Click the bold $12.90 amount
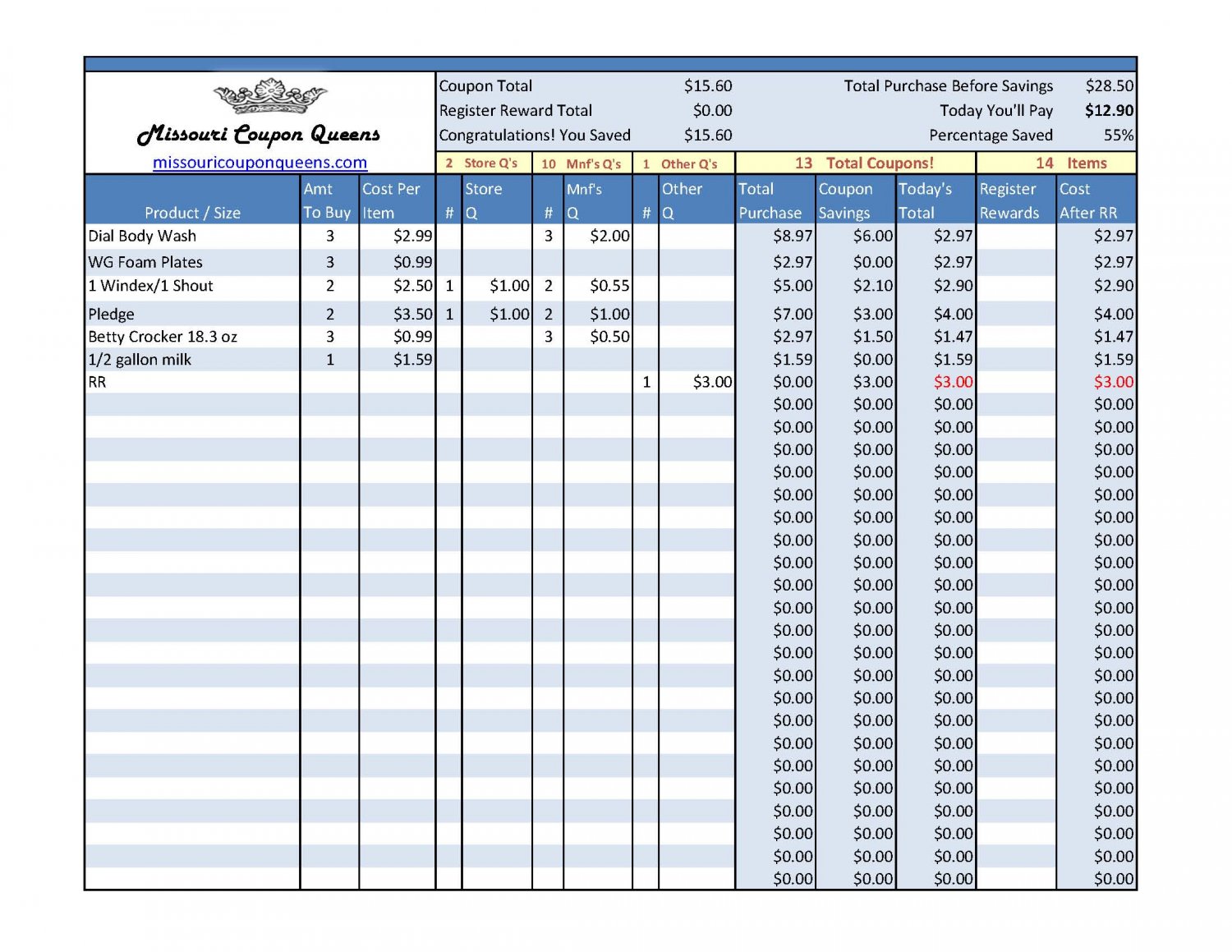Screen dimensions: 1232x952 pyautogui.click(x=1110, y=110)
